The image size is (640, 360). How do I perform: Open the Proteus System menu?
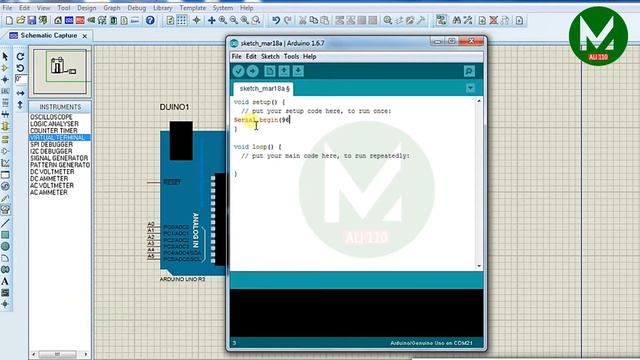point(222,8)
